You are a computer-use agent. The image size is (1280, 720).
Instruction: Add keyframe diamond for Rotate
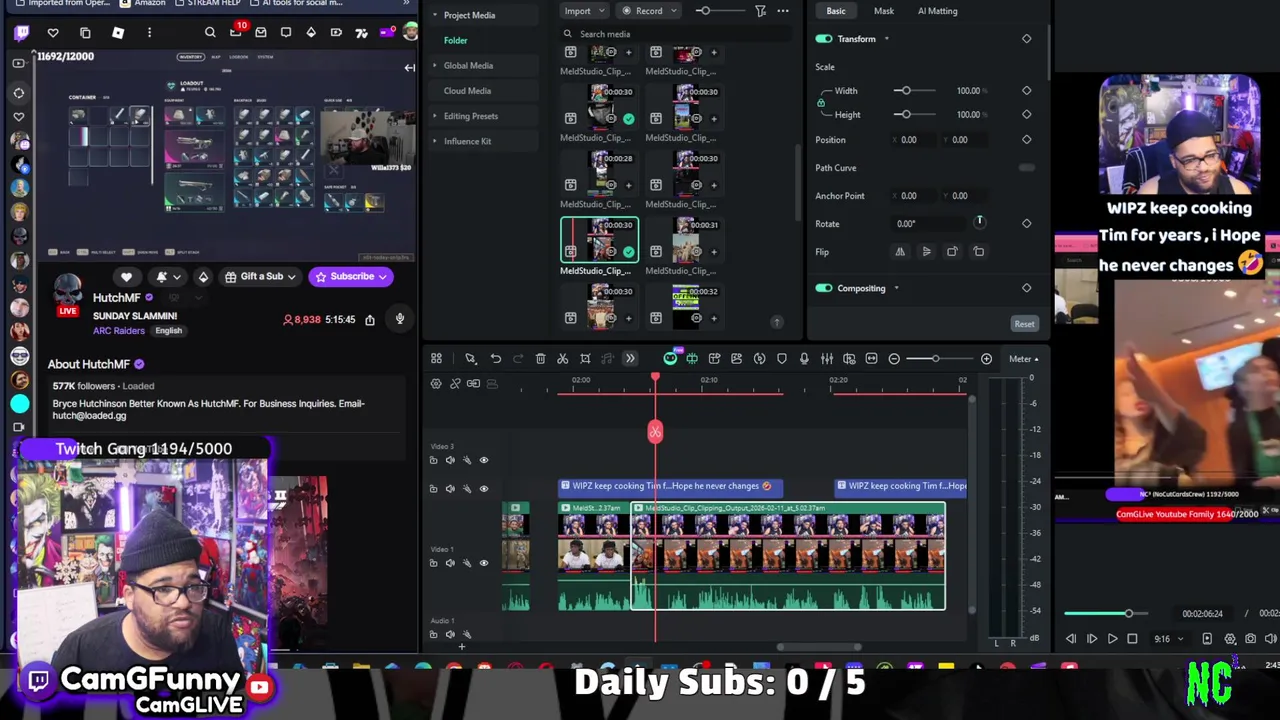[1026, 224]
